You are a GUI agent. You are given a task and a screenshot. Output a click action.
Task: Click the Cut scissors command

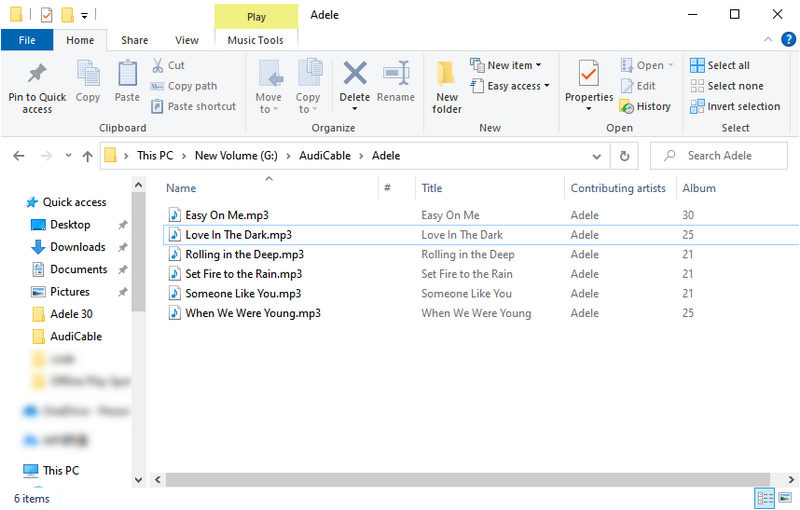[168, 65]
